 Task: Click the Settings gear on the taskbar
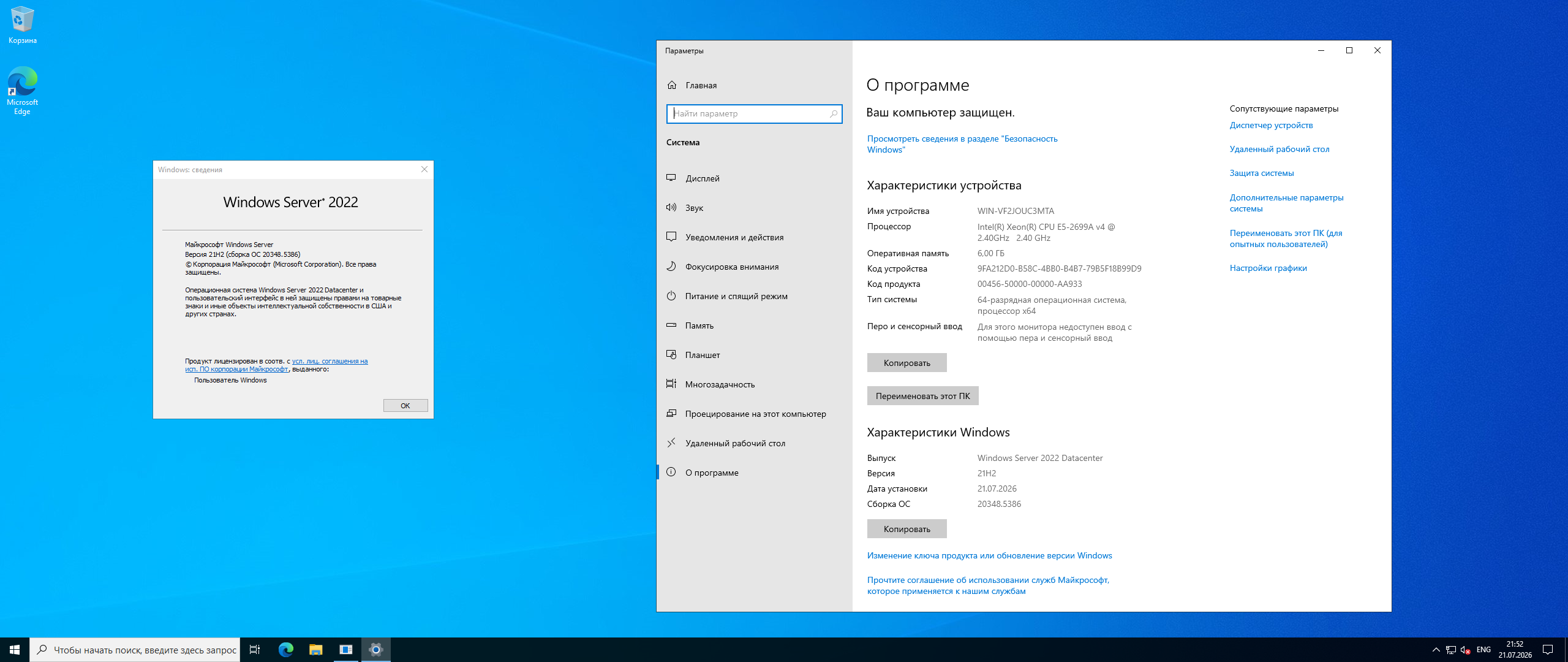[376, 650]
